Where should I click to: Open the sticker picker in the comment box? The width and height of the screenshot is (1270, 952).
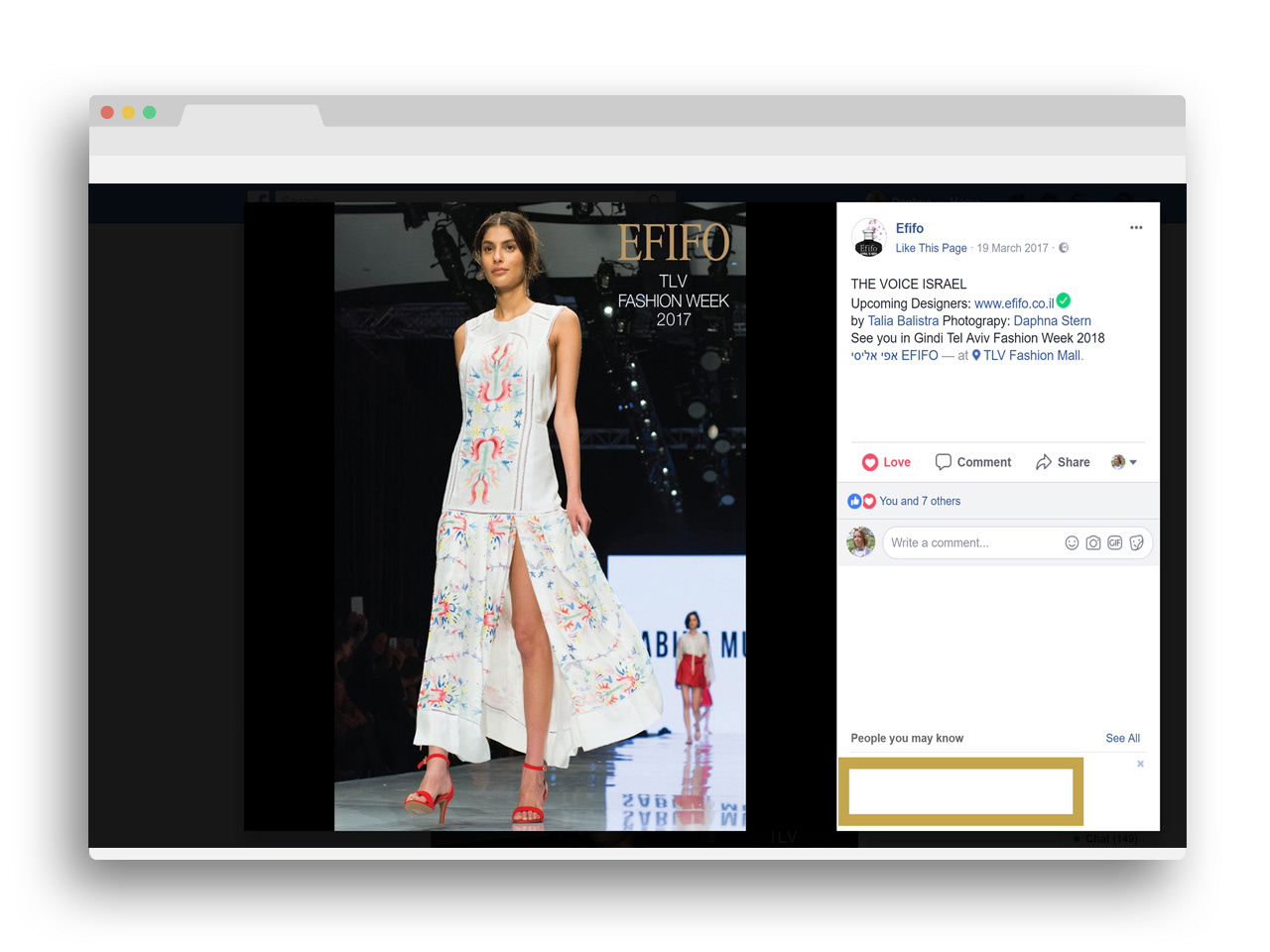[x=1137, y=542]
